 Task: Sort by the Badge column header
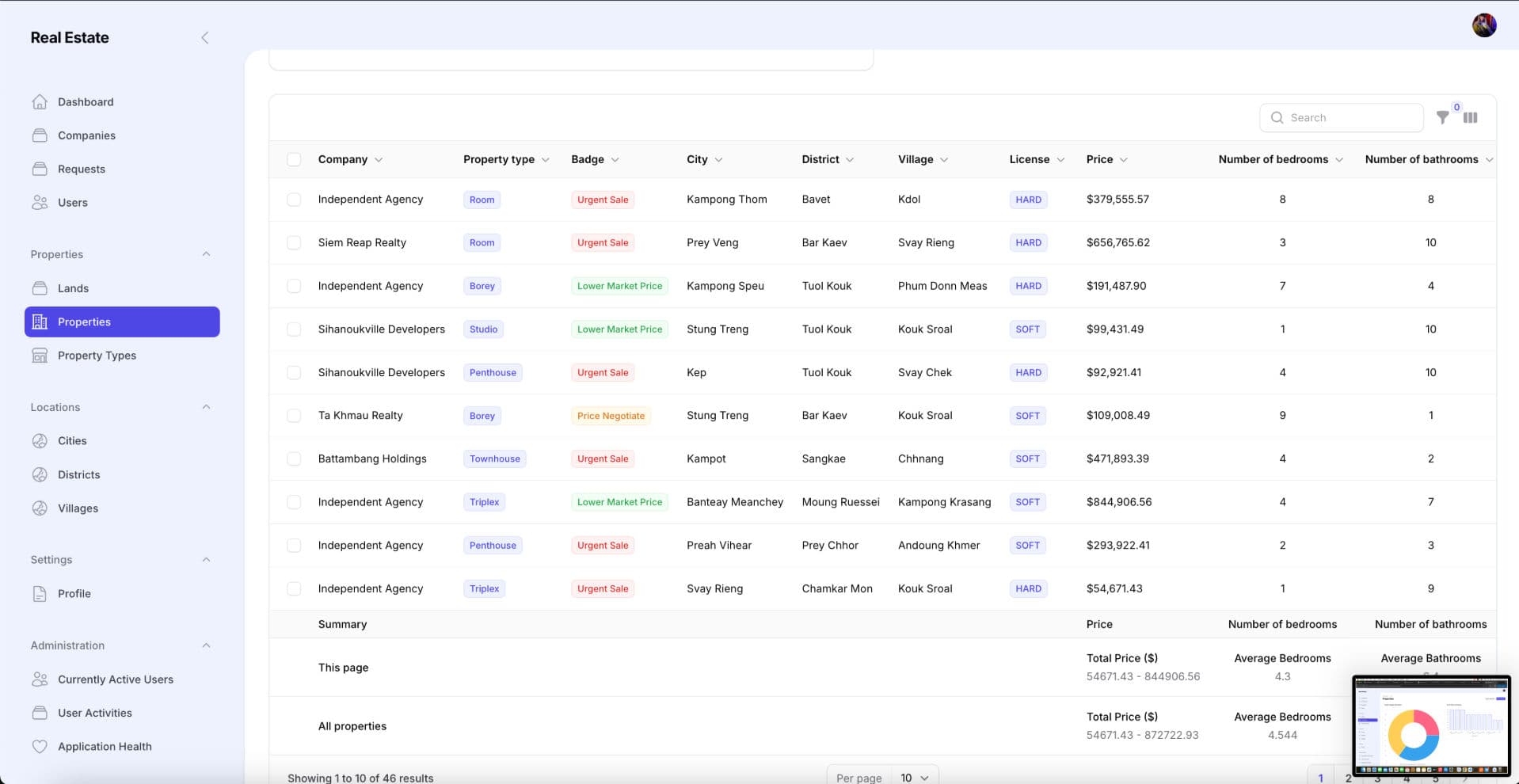[x=595, y=159]
